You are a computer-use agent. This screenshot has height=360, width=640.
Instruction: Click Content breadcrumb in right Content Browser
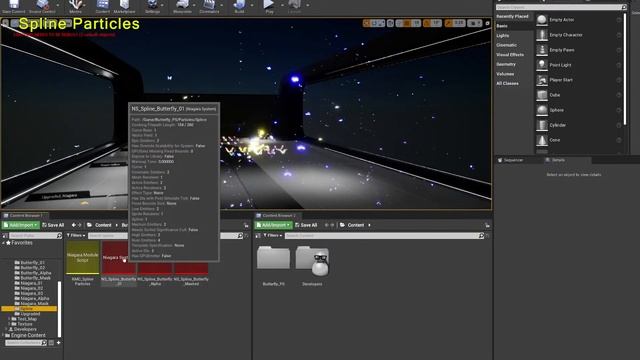356,225
